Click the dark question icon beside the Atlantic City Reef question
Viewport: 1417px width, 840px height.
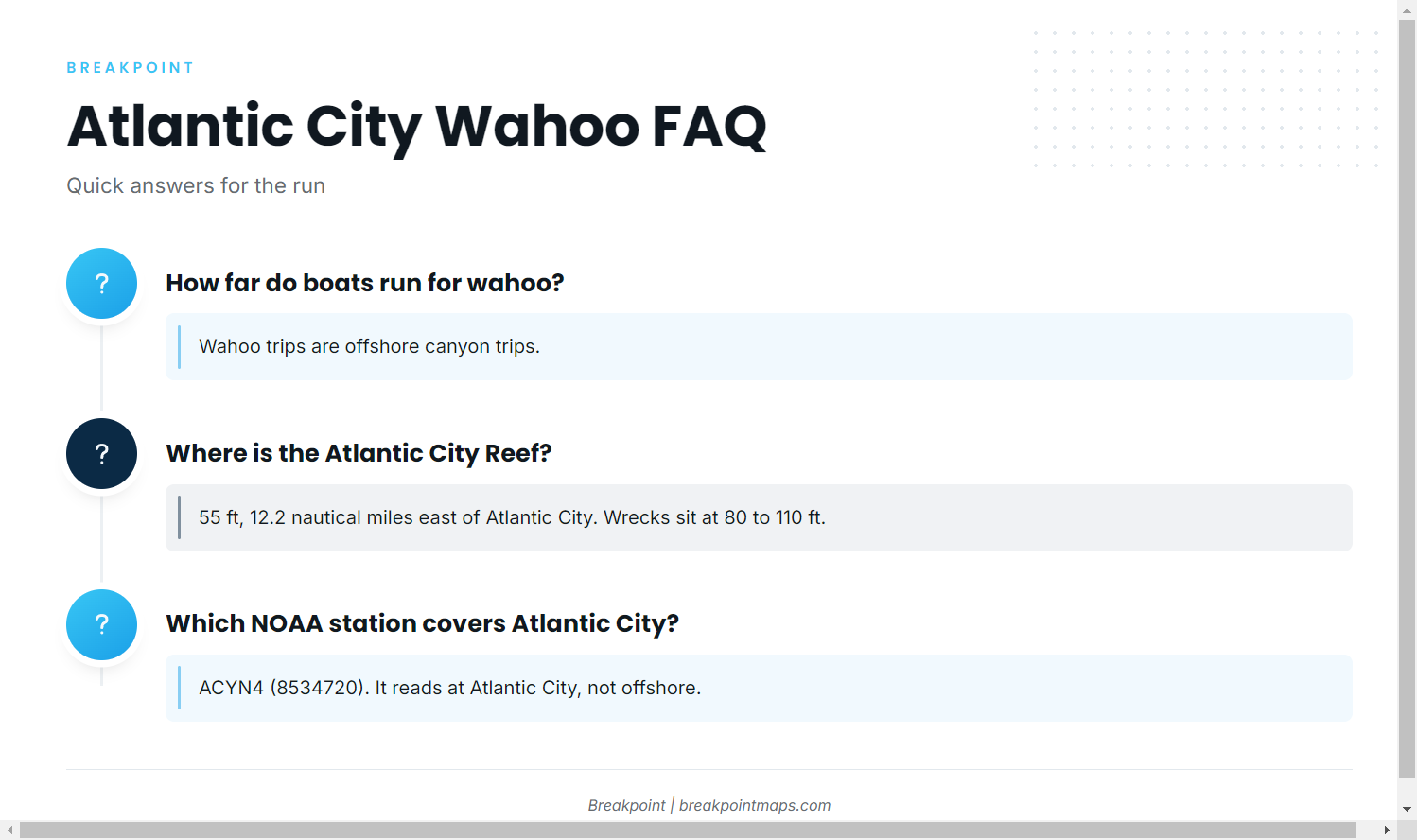coord(101,453)
